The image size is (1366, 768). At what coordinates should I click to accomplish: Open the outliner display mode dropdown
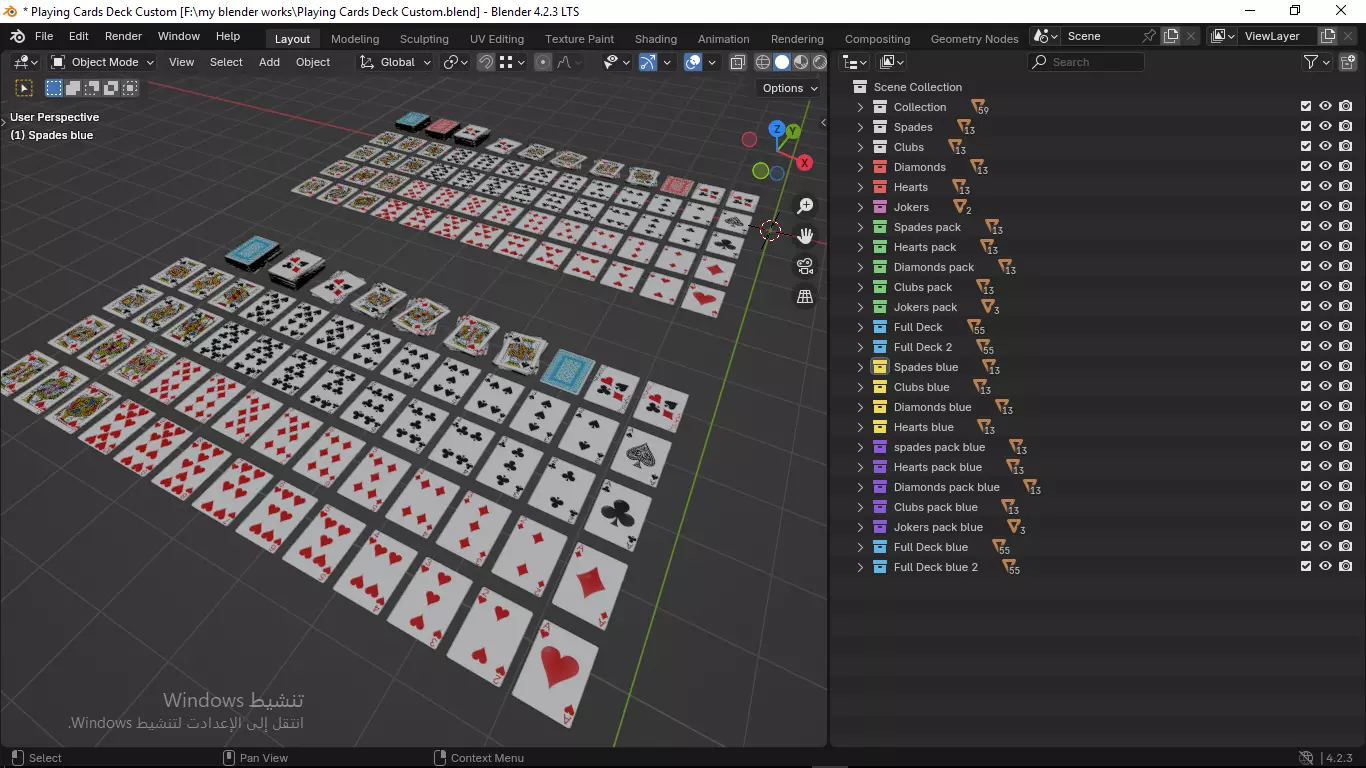[892, 62]
